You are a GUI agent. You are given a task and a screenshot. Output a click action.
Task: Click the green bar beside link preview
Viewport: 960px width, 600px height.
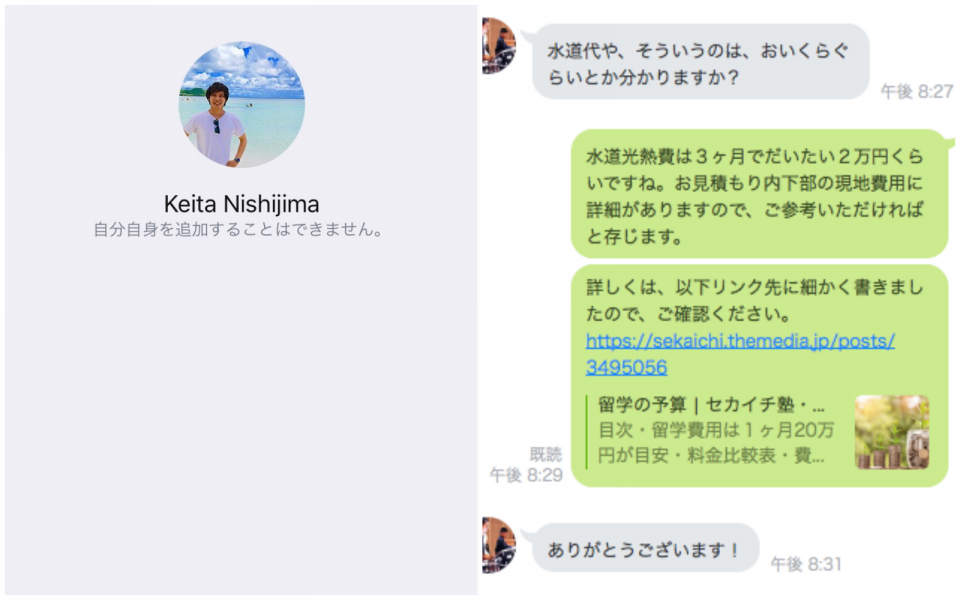tap(588, 432)
